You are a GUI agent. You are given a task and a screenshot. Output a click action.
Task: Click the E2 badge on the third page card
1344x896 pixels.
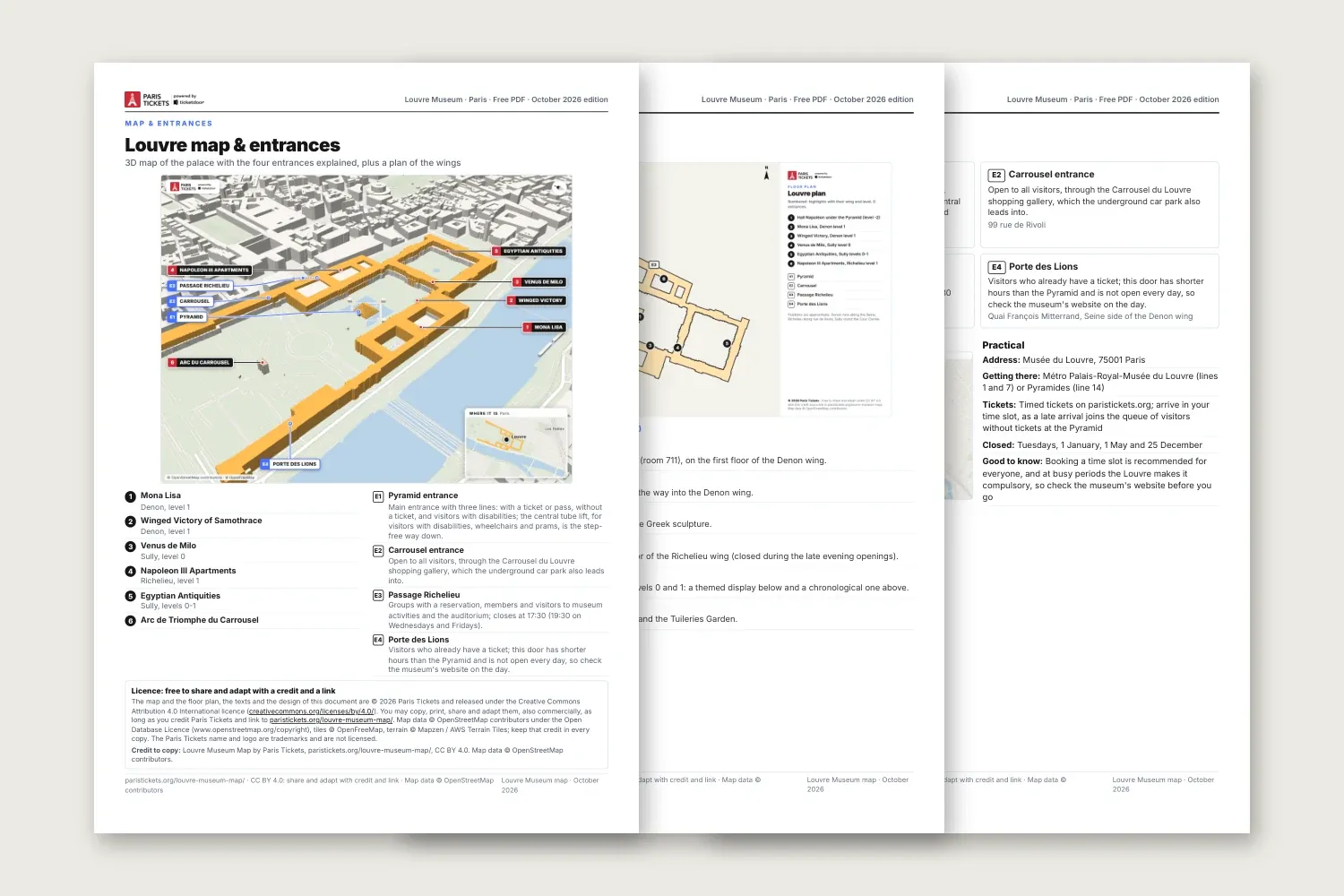996,176
